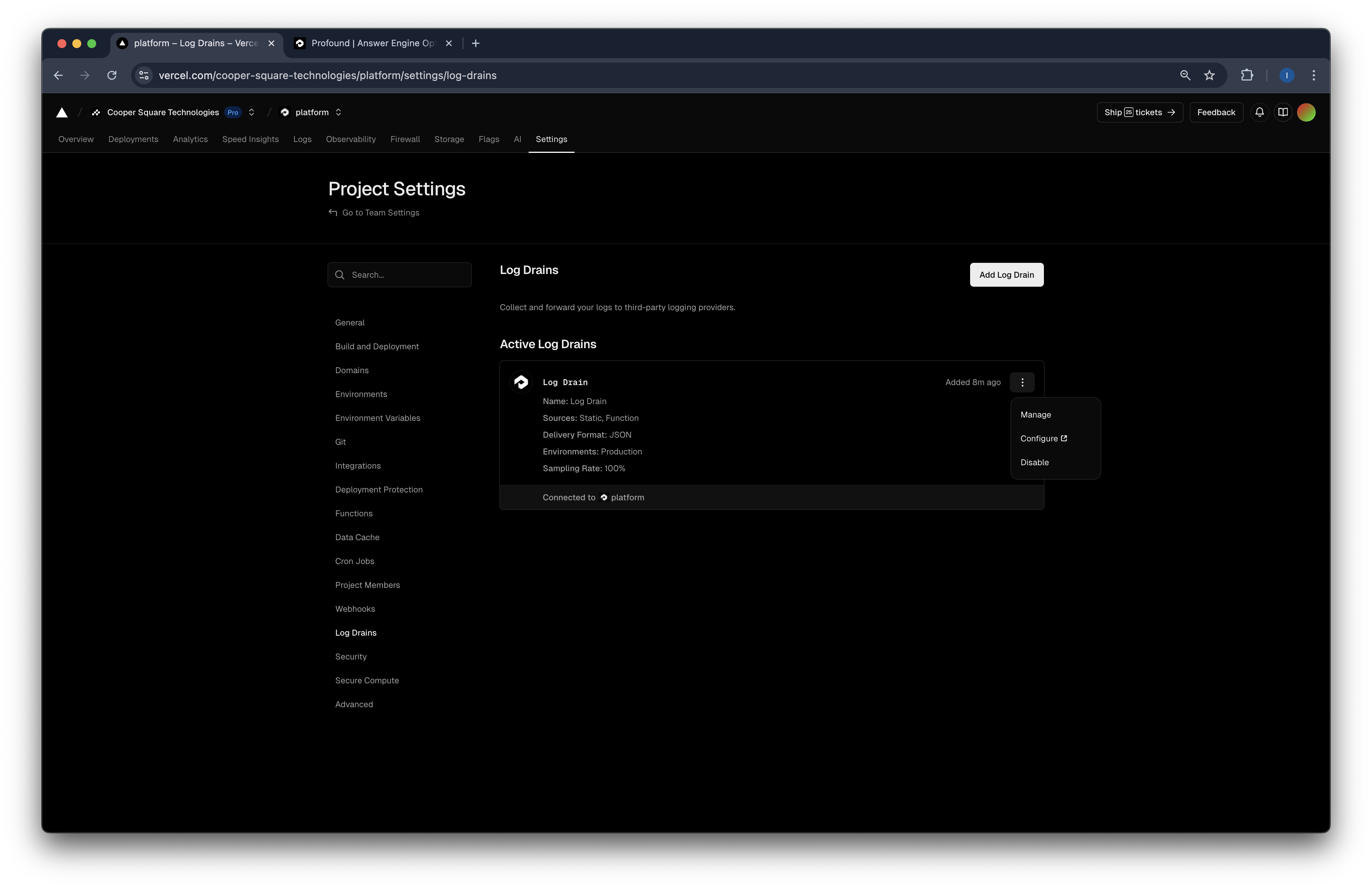Click the Vercel triangle logo

[x=62, y=112]
